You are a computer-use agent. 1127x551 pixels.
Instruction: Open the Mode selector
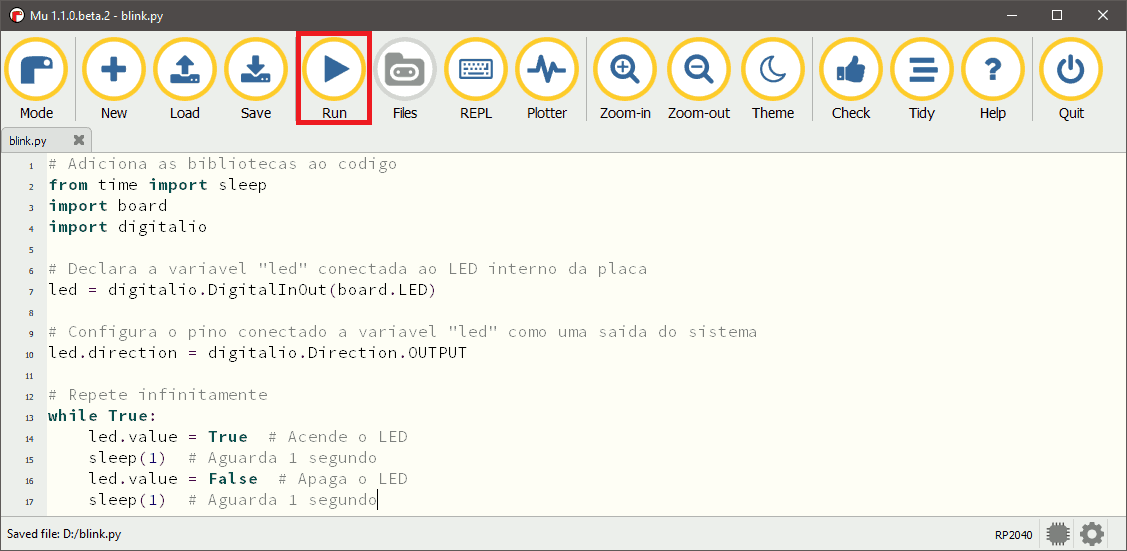(37, 79)
